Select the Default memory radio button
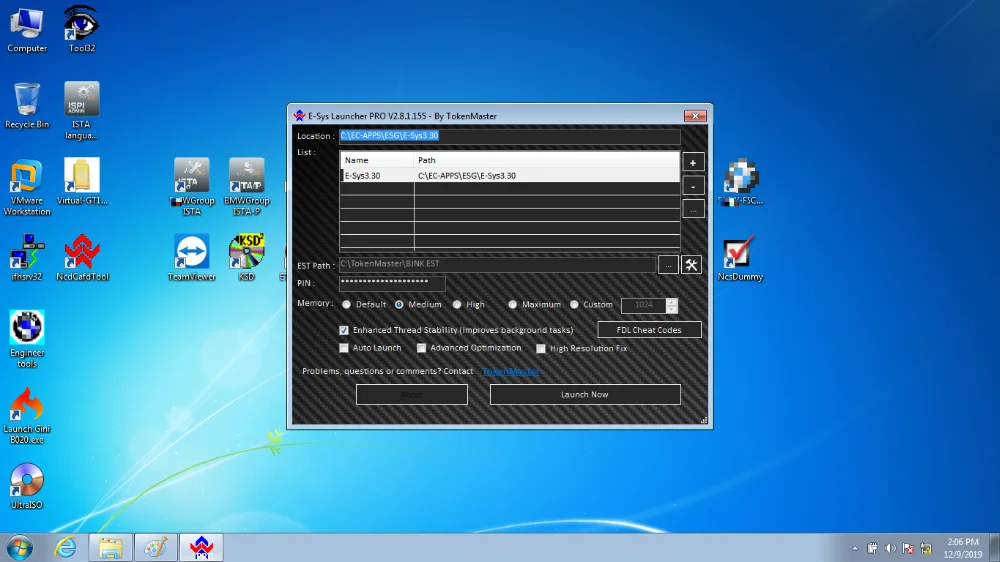 346,305
